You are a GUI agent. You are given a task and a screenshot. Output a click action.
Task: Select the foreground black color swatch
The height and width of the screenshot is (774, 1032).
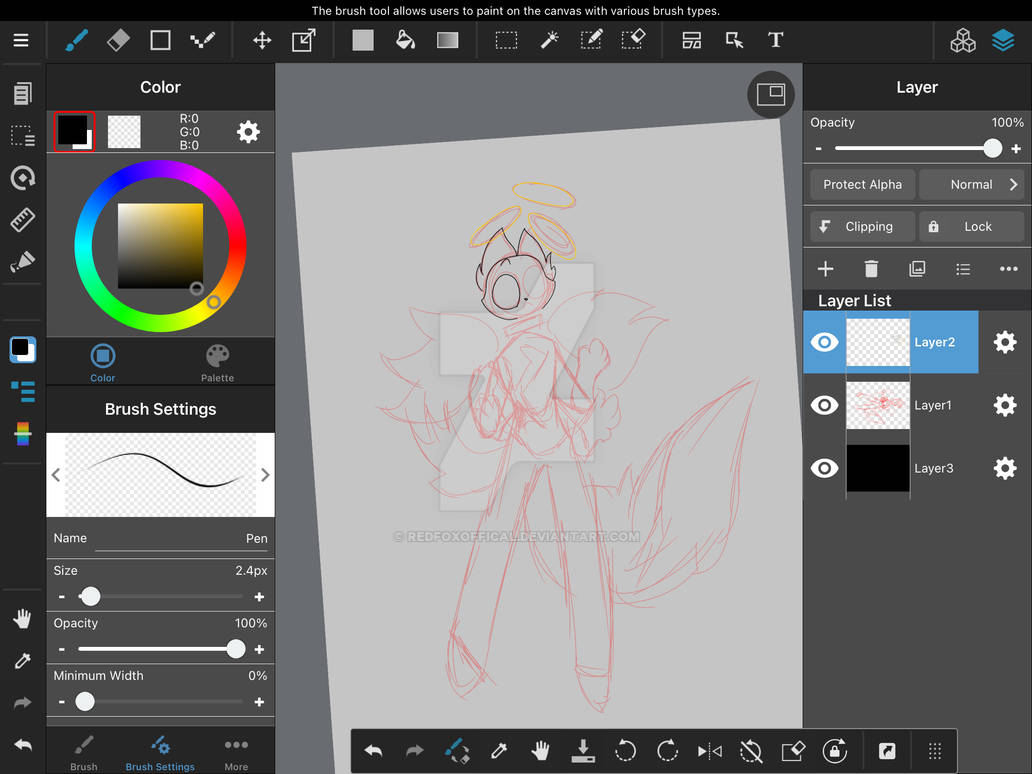click(x=74, y=131)
